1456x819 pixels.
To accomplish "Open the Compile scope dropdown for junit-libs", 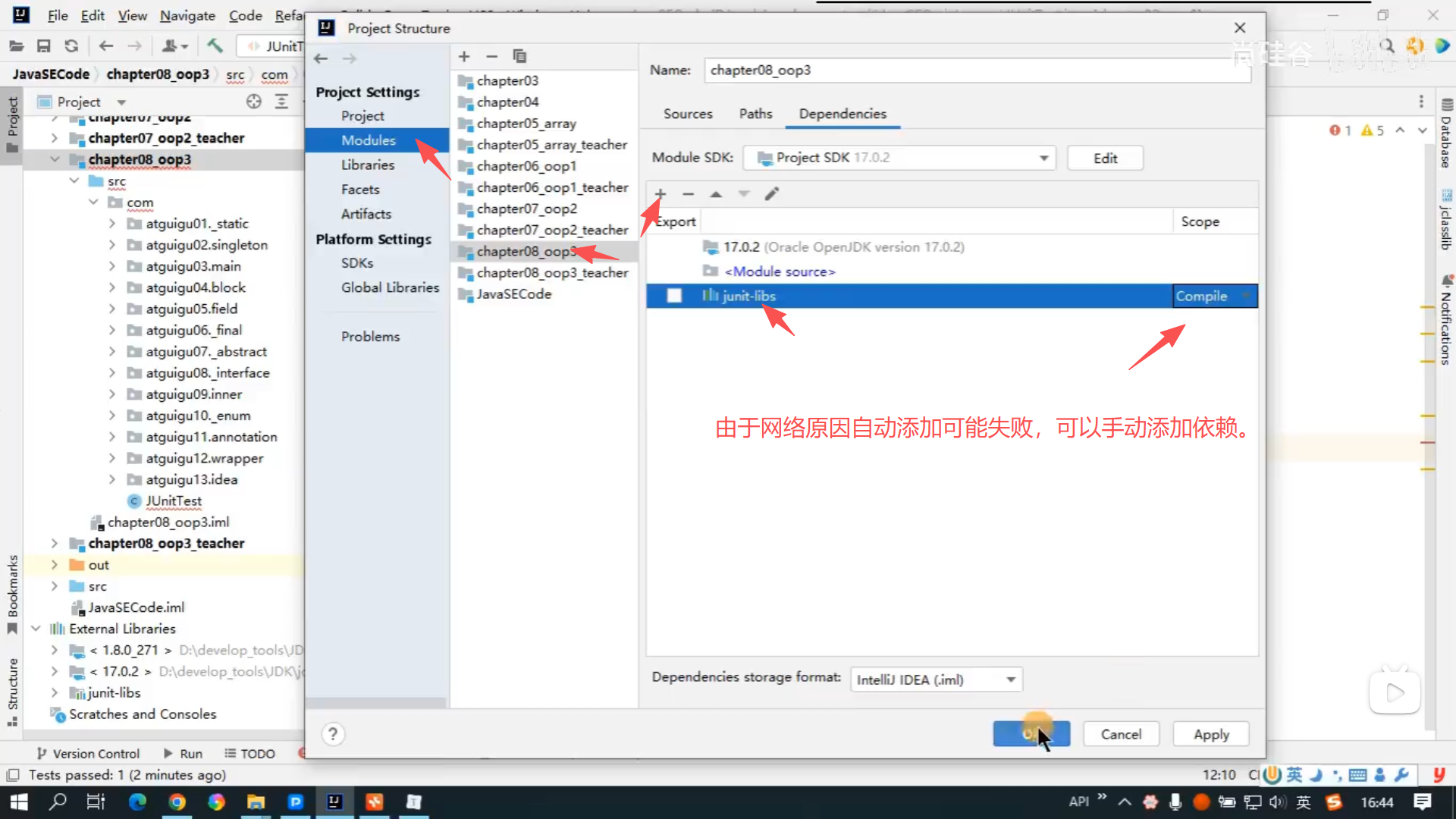I will (1244, 296).
